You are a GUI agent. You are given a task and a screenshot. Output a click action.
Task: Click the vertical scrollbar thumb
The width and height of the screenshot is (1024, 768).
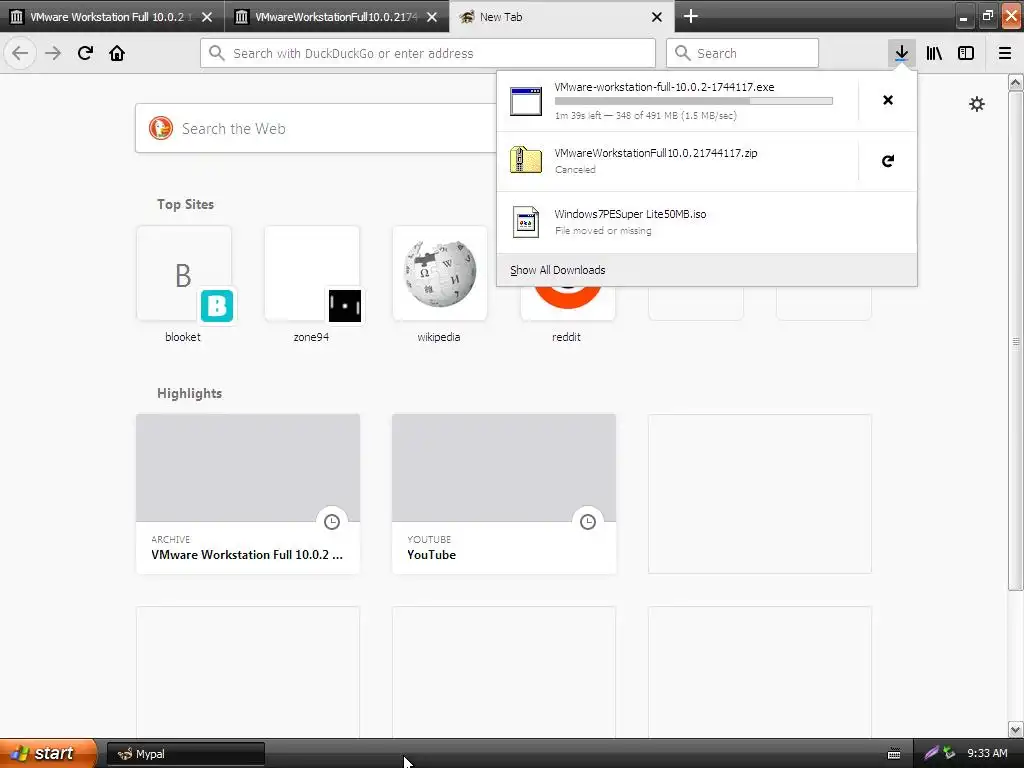pos(1015,341)
